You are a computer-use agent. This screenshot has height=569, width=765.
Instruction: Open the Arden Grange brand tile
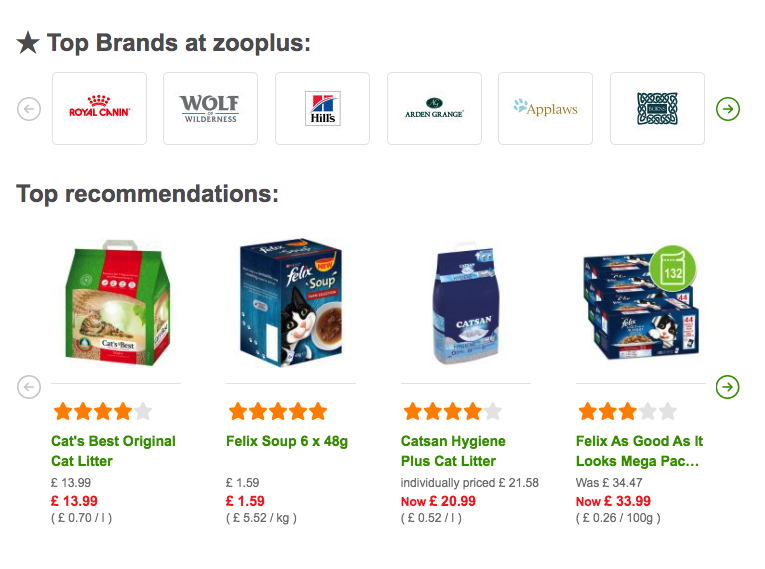coord(434,108)
